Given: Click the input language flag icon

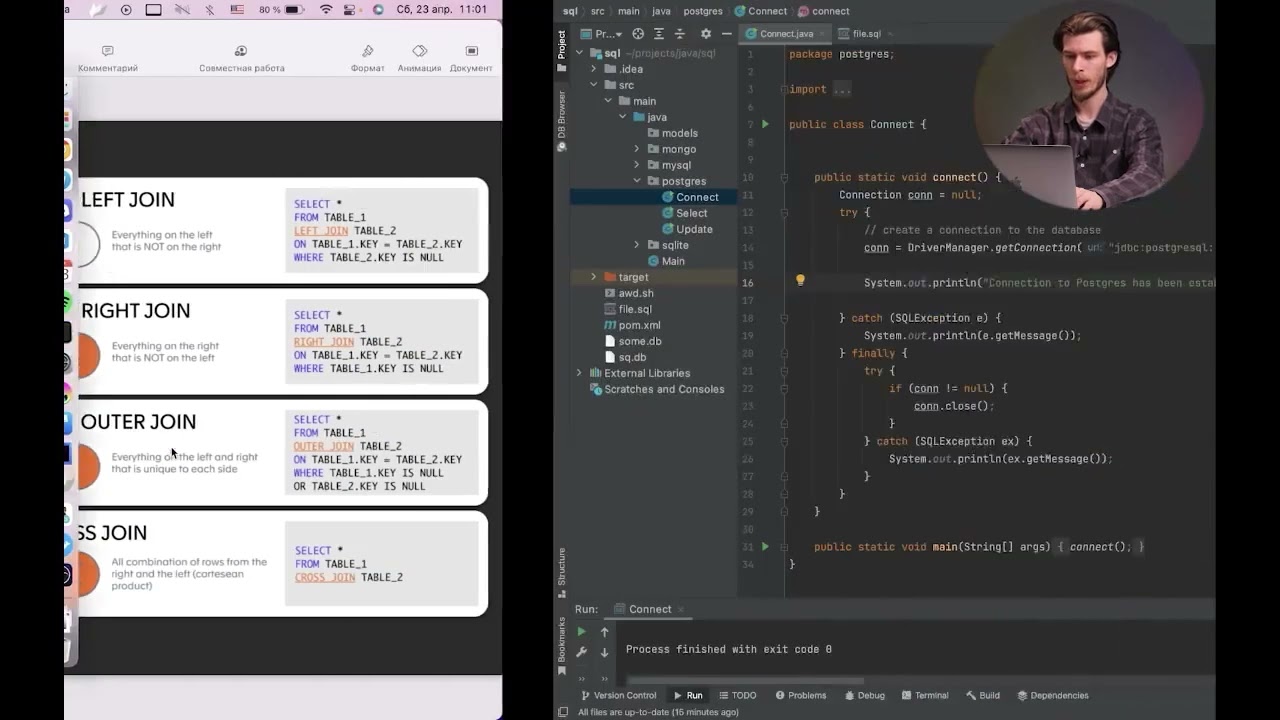Looking at the screenshot, I should (x=237, y=10).
